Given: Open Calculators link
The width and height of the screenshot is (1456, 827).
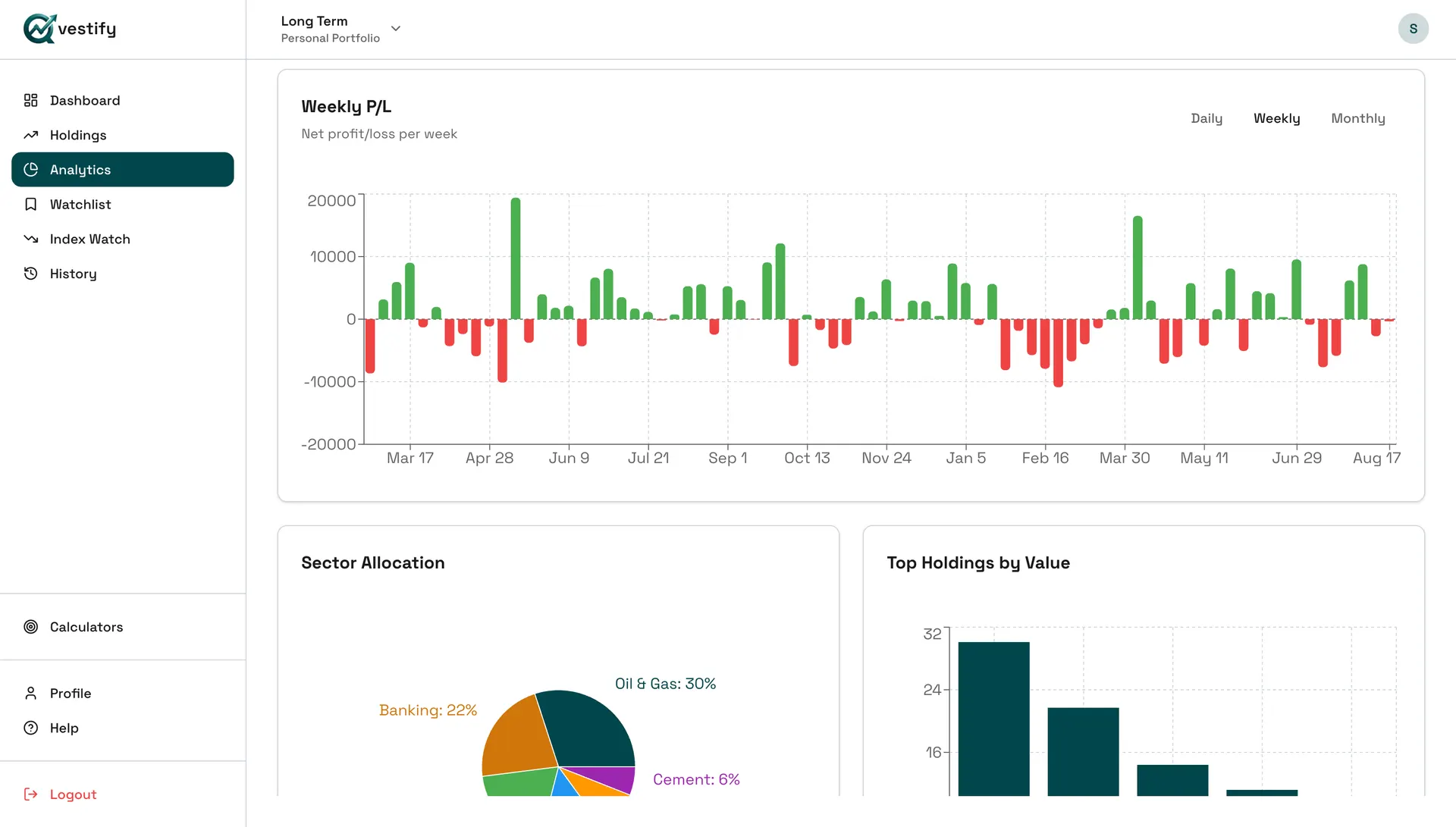Looking at the screenshot, I should 123,627.
